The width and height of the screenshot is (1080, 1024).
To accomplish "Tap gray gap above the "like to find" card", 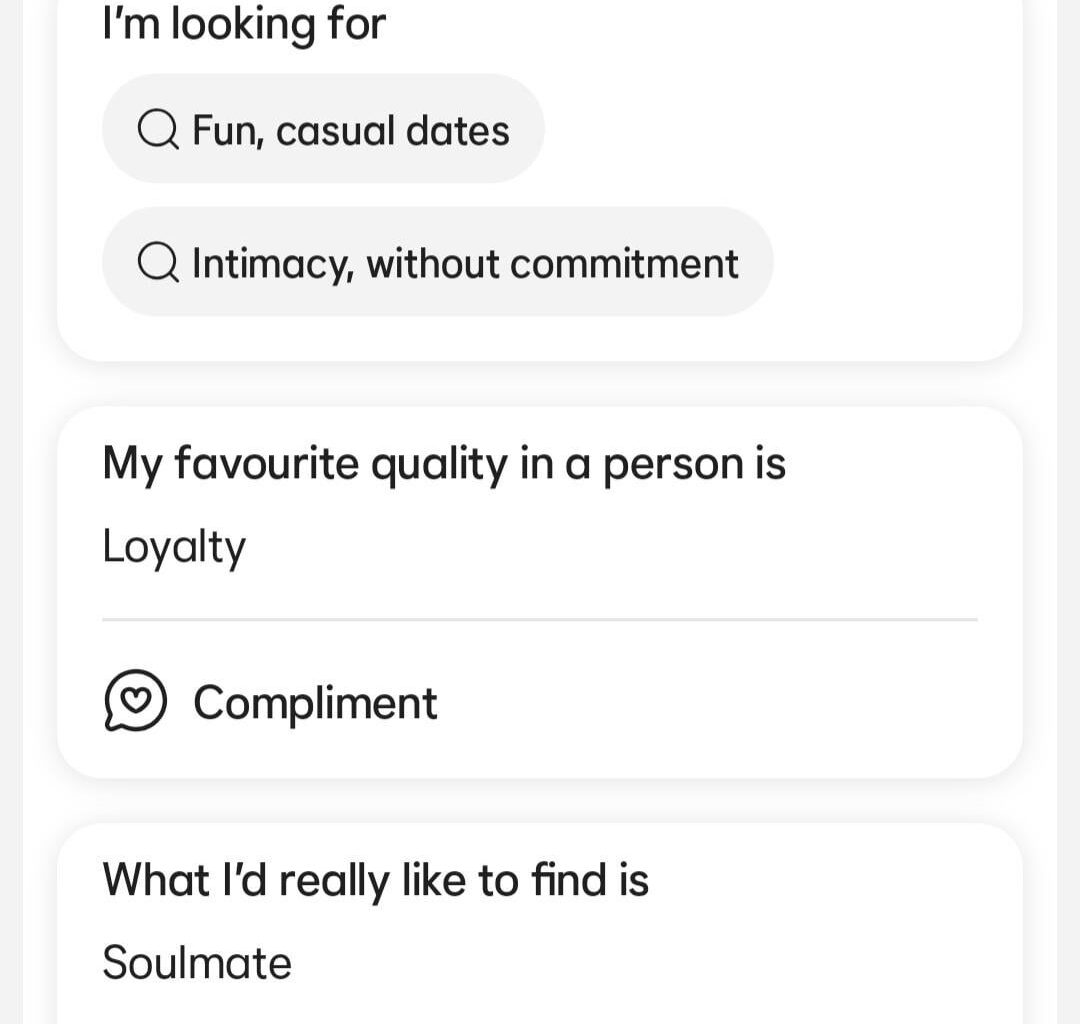I will (540, 800).
